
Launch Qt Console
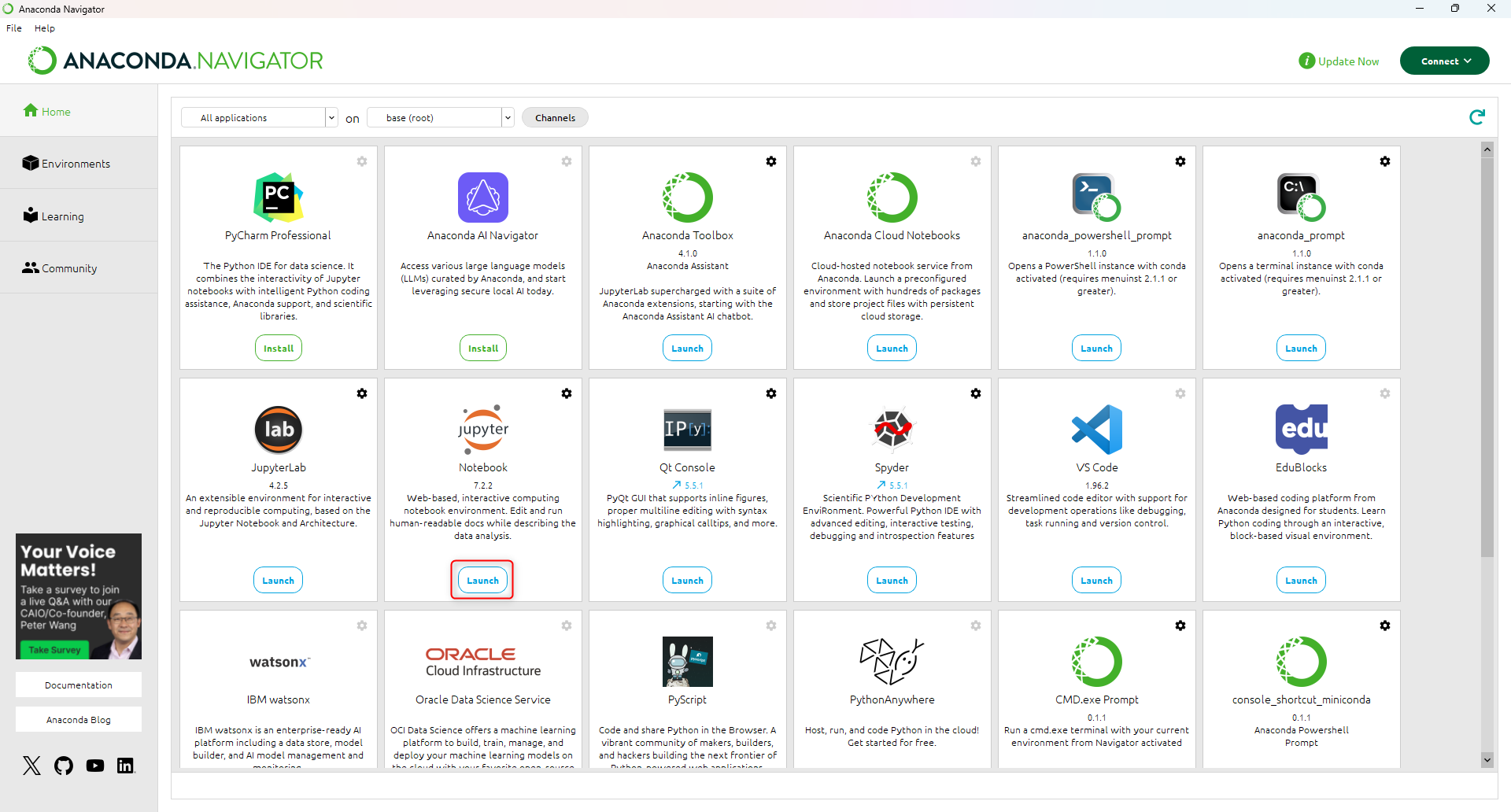coord(688,580)
